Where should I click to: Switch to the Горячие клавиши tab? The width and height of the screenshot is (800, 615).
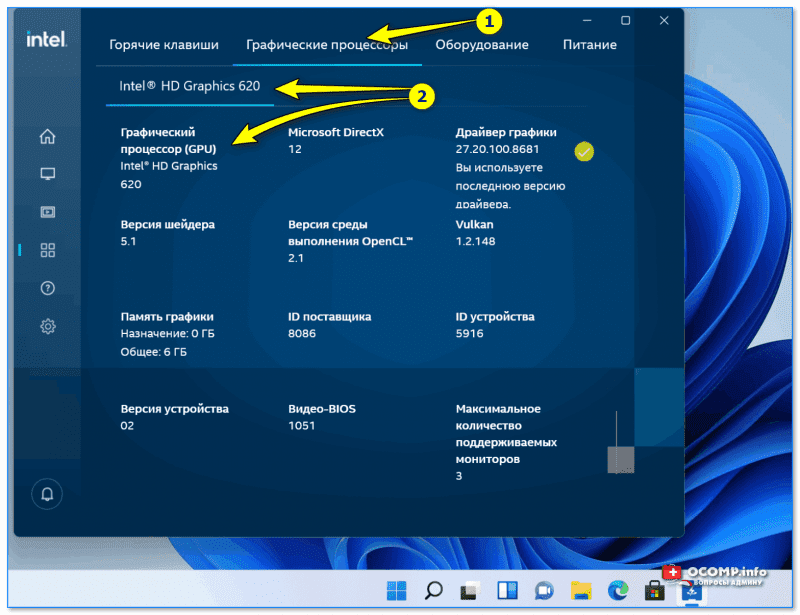[164, 45]
